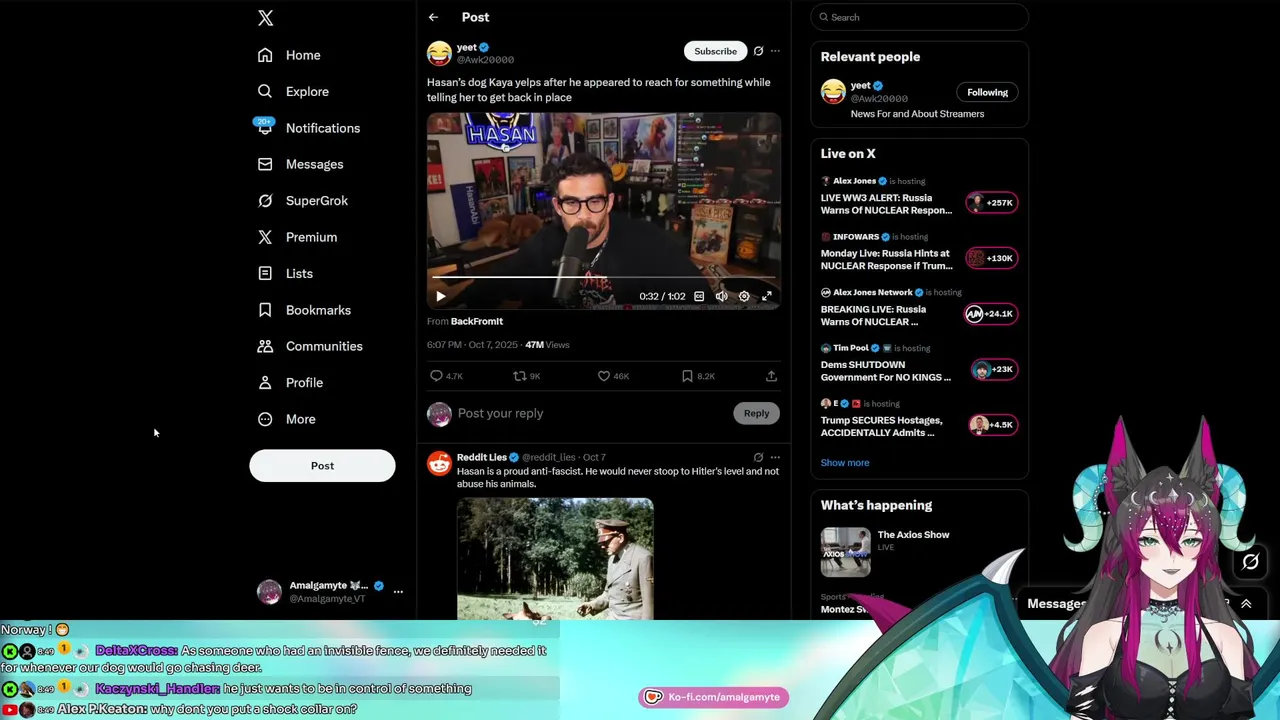
Task: Open Bookmarks in the sidebar
Action: coord(304,310)
